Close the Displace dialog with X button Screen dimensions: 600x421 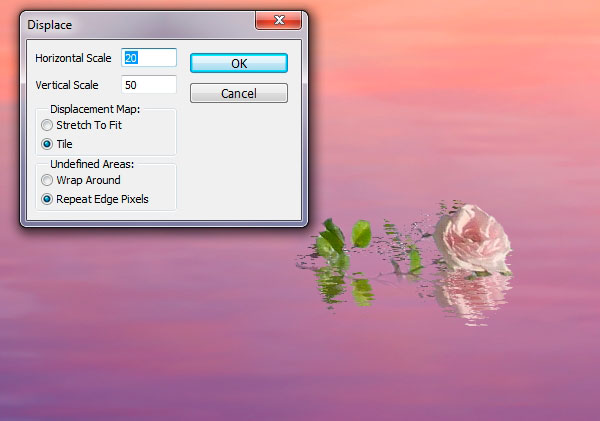tap(279, 20)
